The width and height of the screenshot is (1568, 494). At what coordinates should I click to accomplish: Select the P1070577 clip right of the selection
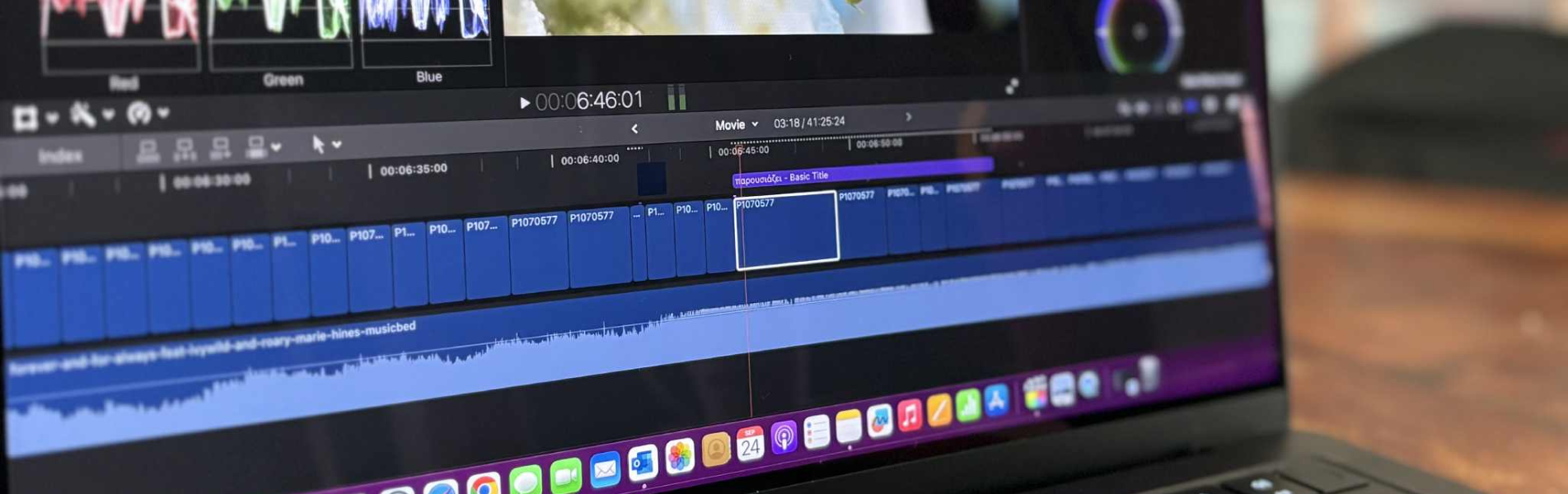[862, 221]
